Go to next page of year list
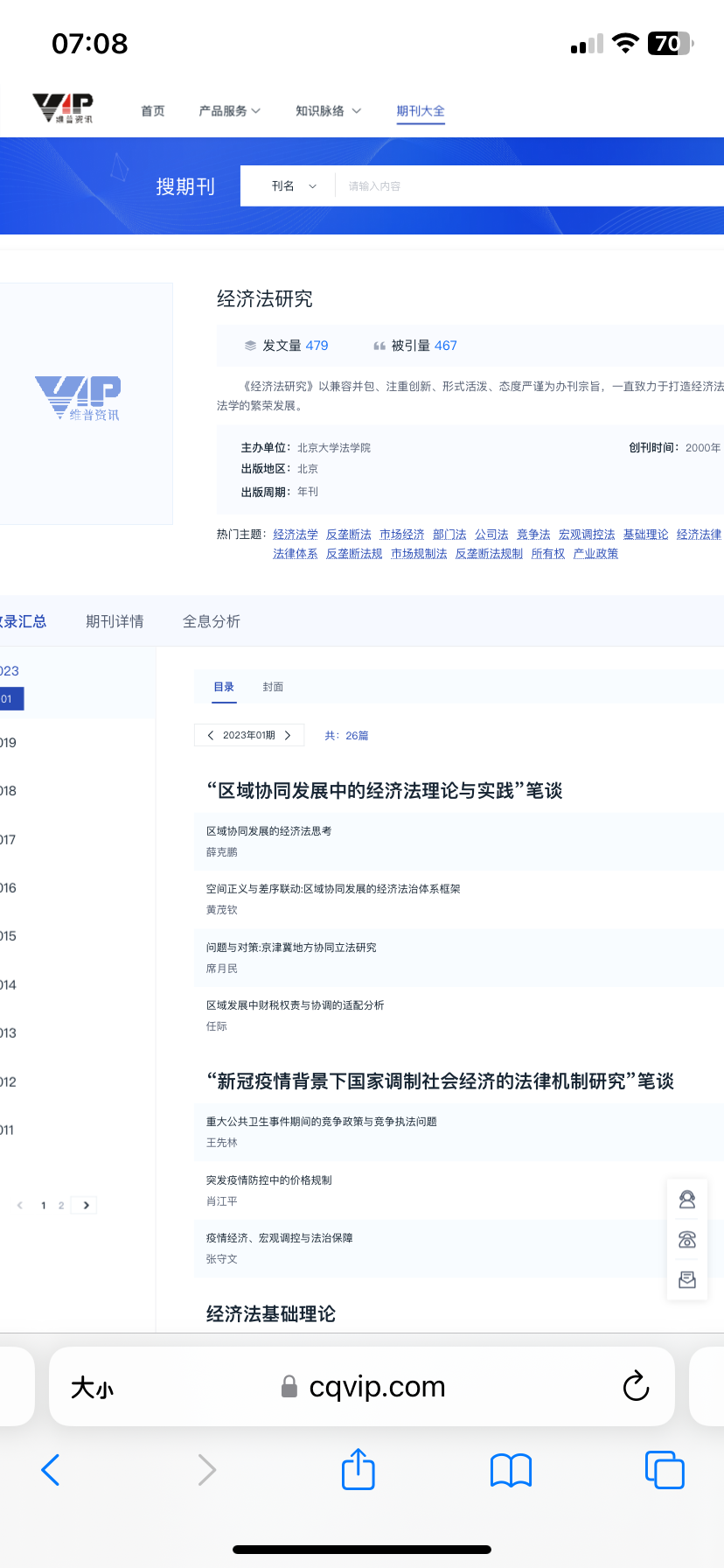This screenshot has height=1568, width=724. tap(86, 1206)
